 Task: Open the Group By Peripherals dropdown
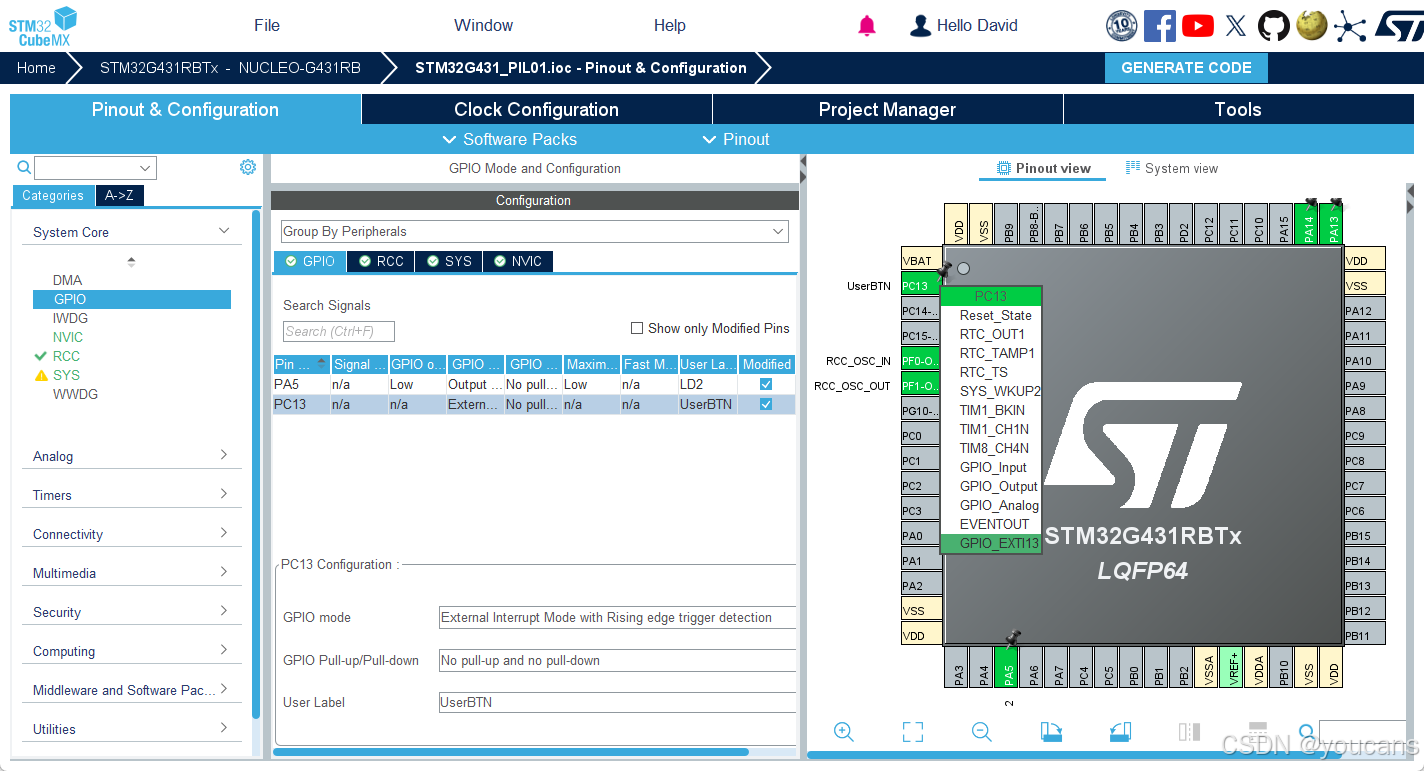coord(534,232)
